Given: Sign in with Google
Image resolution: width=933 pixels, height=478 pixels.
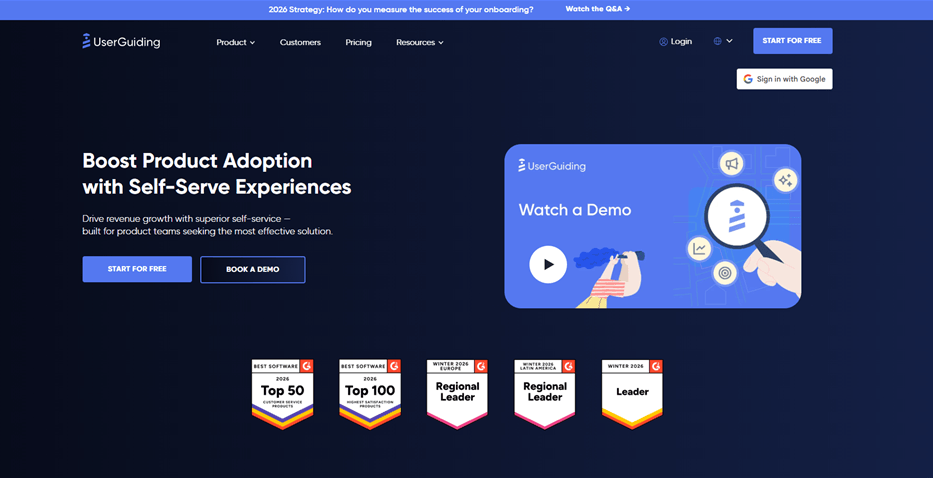Looking at the screenshot, I should point(785,79).
